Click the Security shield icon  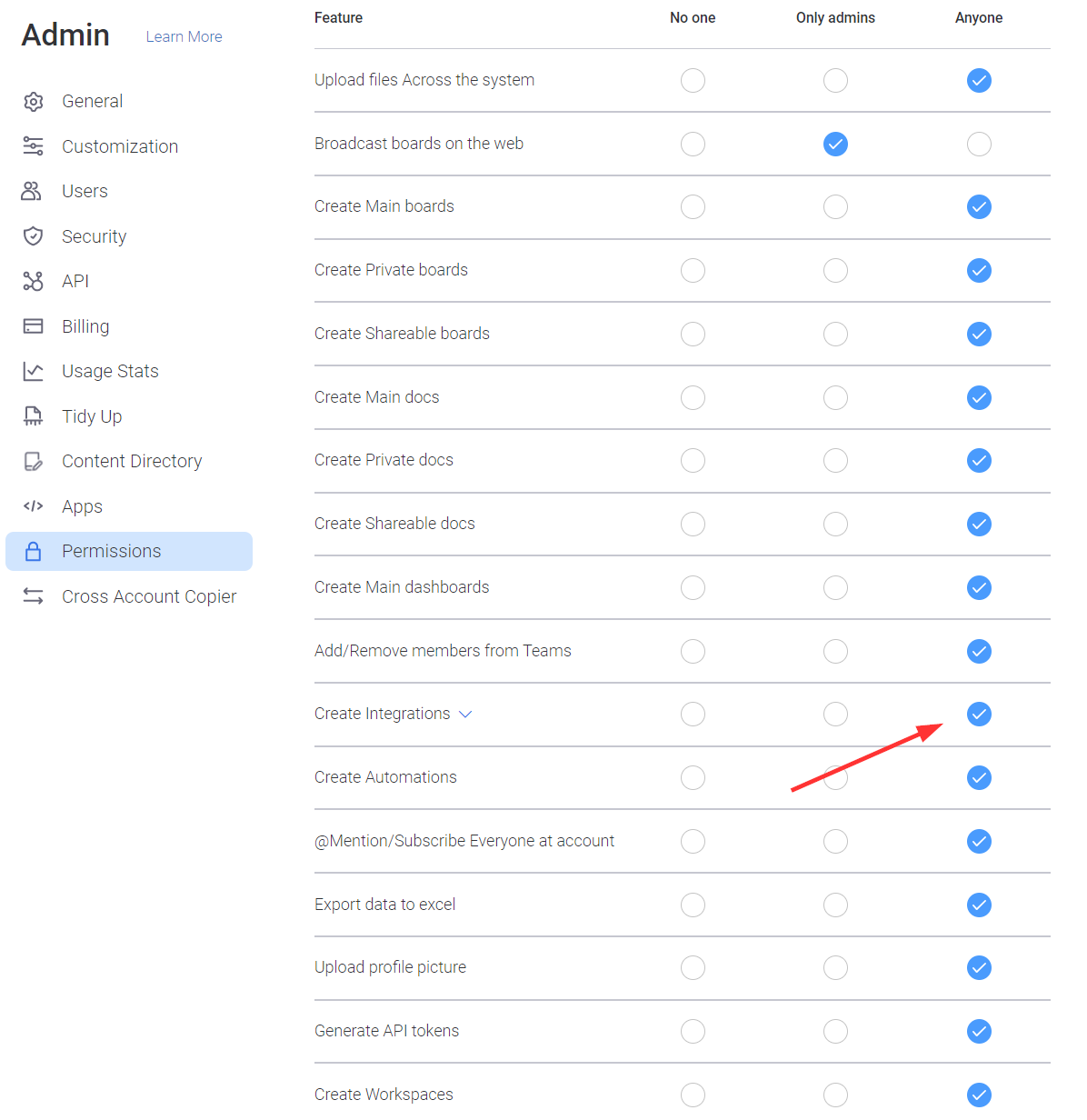pyautogui.click(x=34, y=236)
